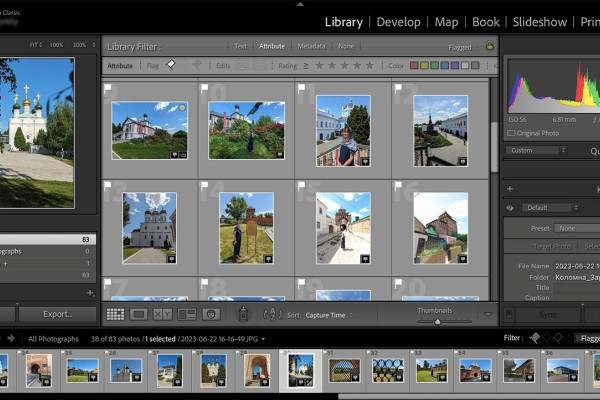
Task: Click the rating greater-than-or-equal symbol
Action: tap(306, 65)
